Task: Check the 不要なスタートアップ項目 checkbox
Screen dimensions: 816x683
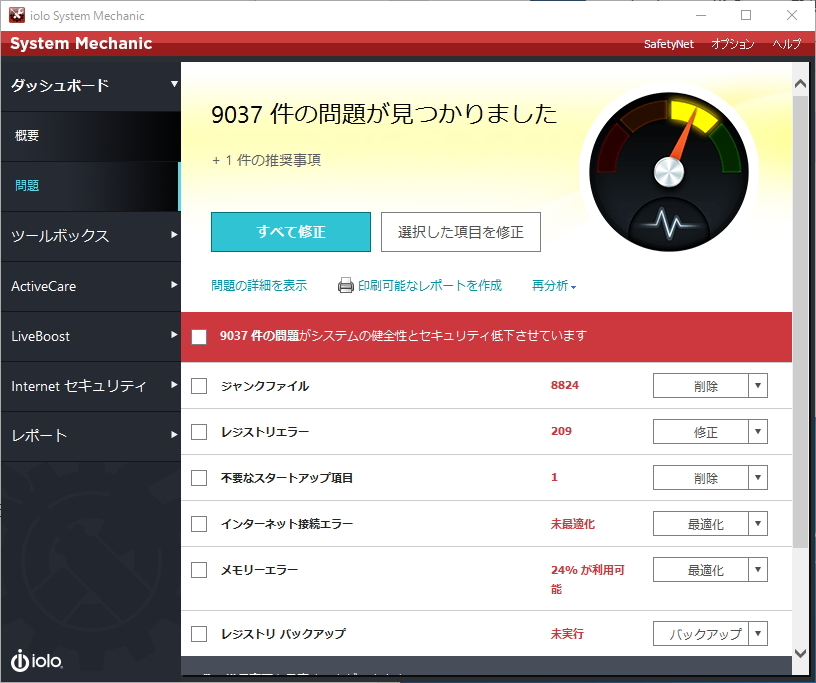Action: [199, 477]
